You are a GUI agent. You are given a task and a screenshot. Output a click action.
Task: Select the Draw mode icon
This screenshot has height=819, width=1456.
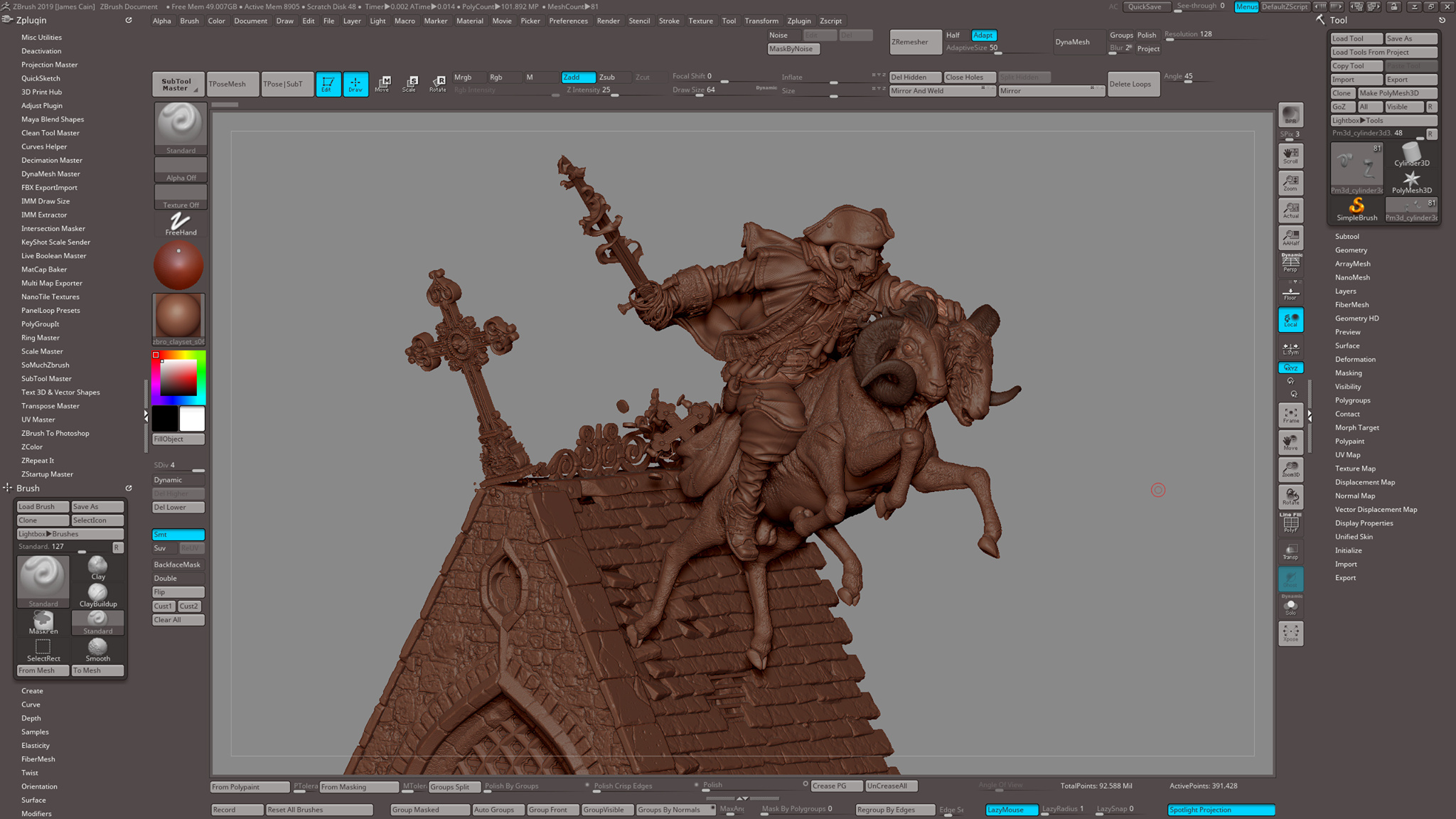355,84
